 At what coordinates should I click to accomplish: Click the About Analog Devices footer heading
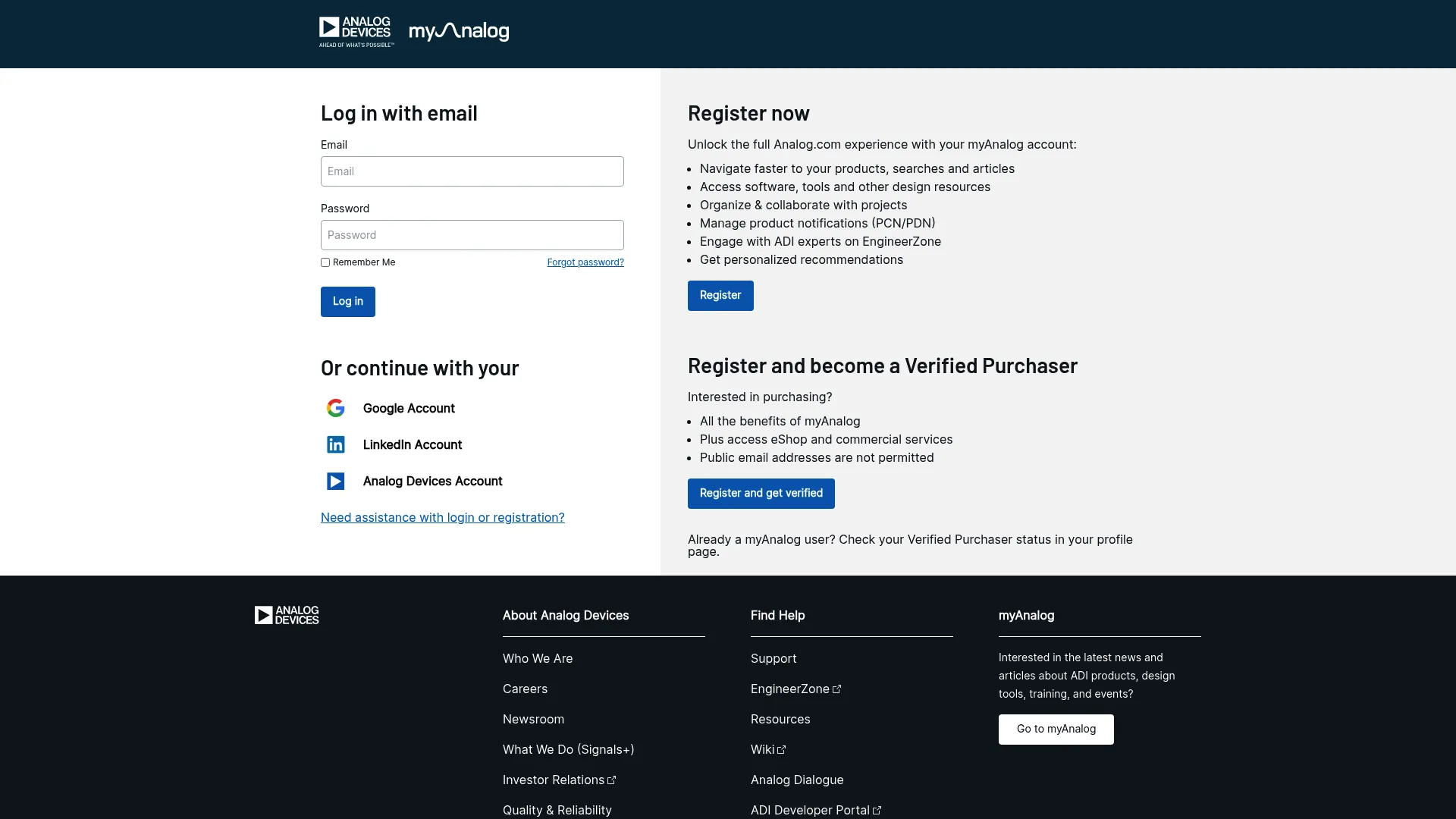pyautogui.click(x=566, y=616)
